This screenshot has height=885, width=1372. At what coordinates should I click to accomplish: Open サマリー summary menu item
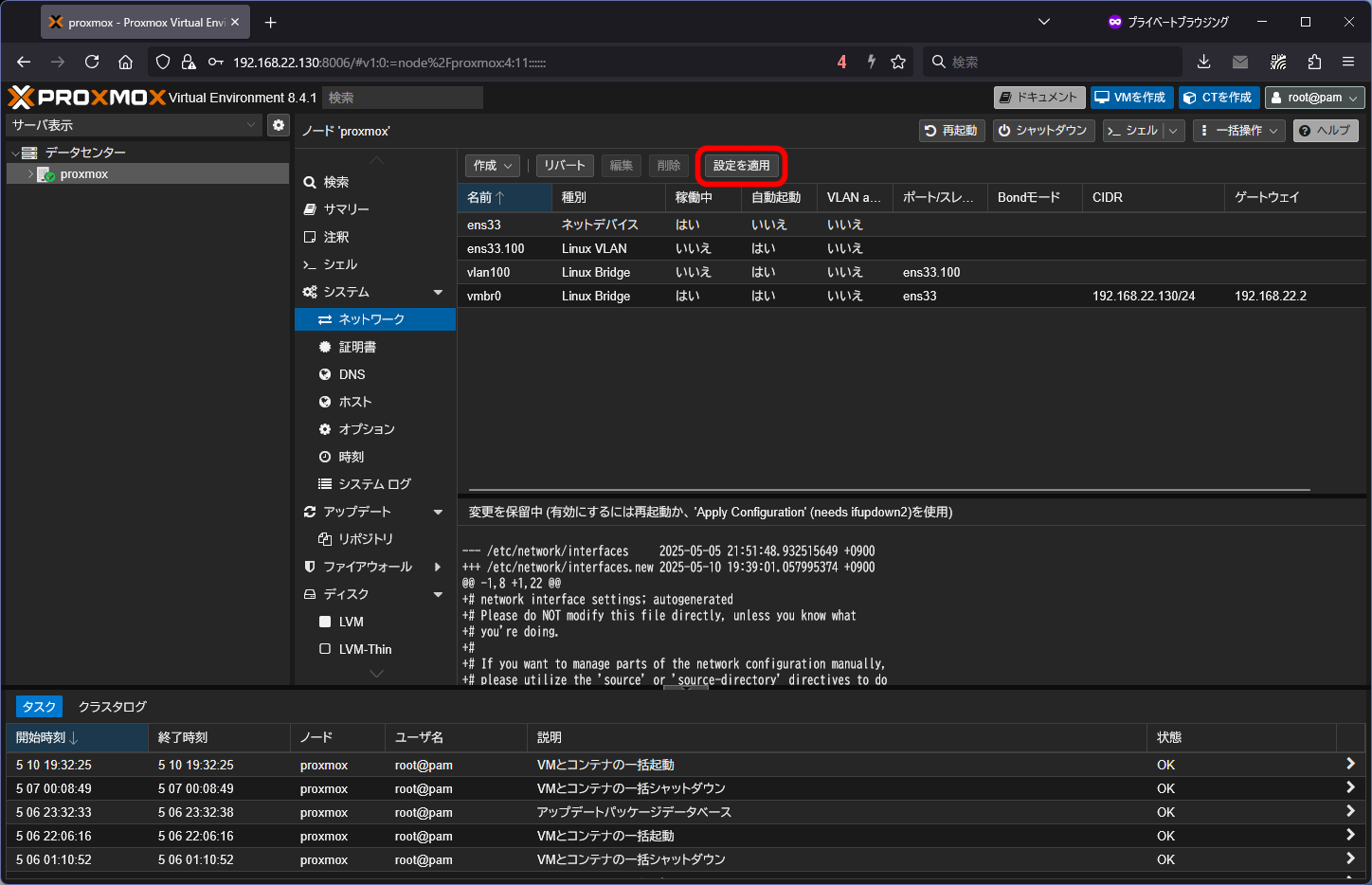pyautogui.click(x=375, y=209)
